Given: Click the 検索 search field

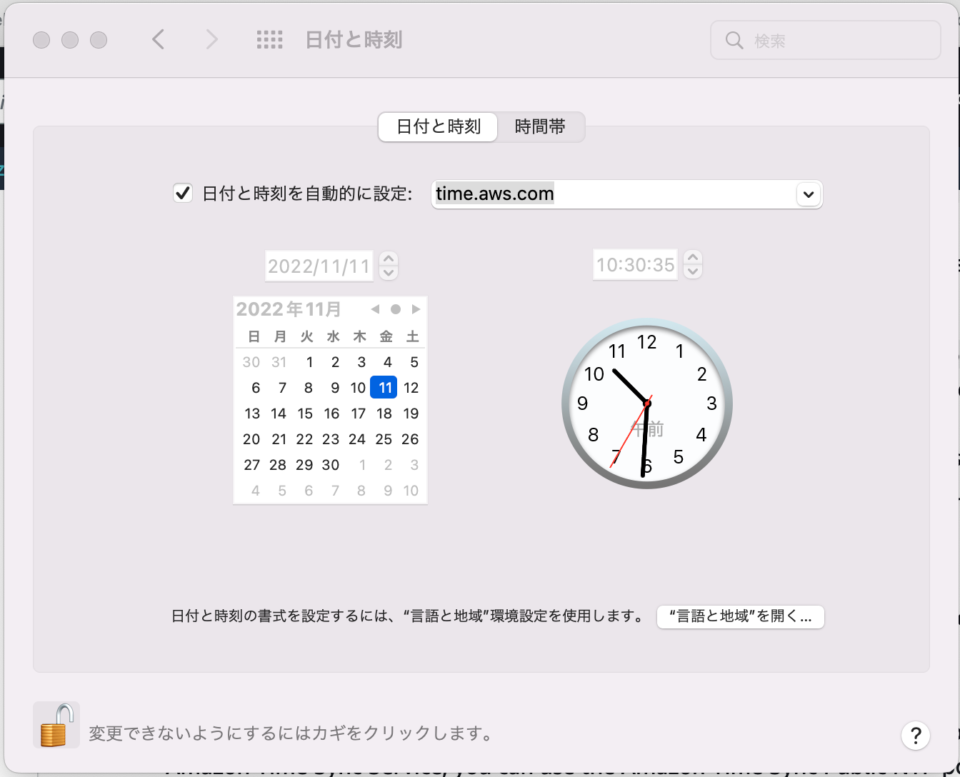Looking at the screenshot, I should coord(825,40).
